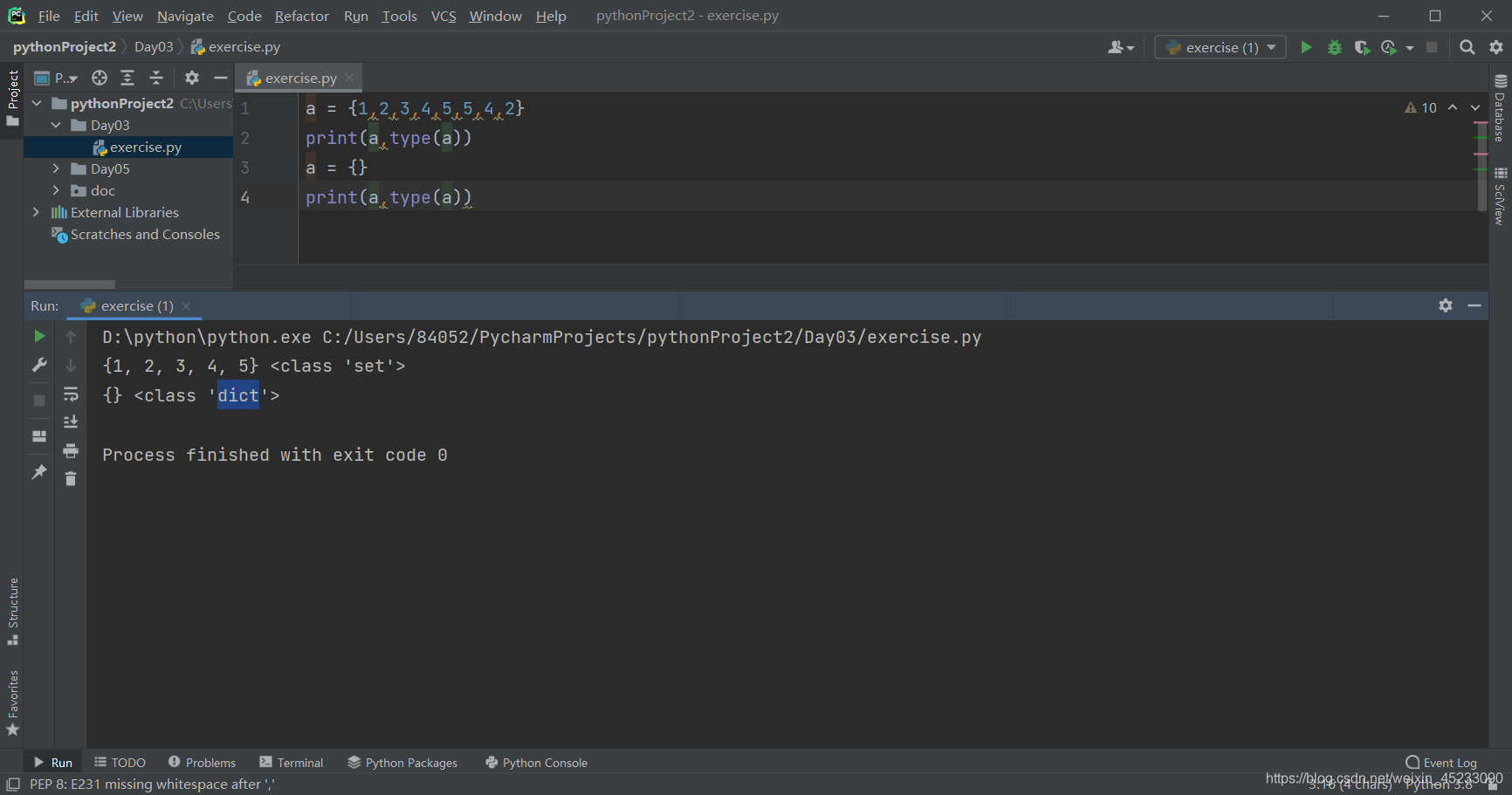Run with coverage shield icon
1512x795 pixels.
point(1362,47)
